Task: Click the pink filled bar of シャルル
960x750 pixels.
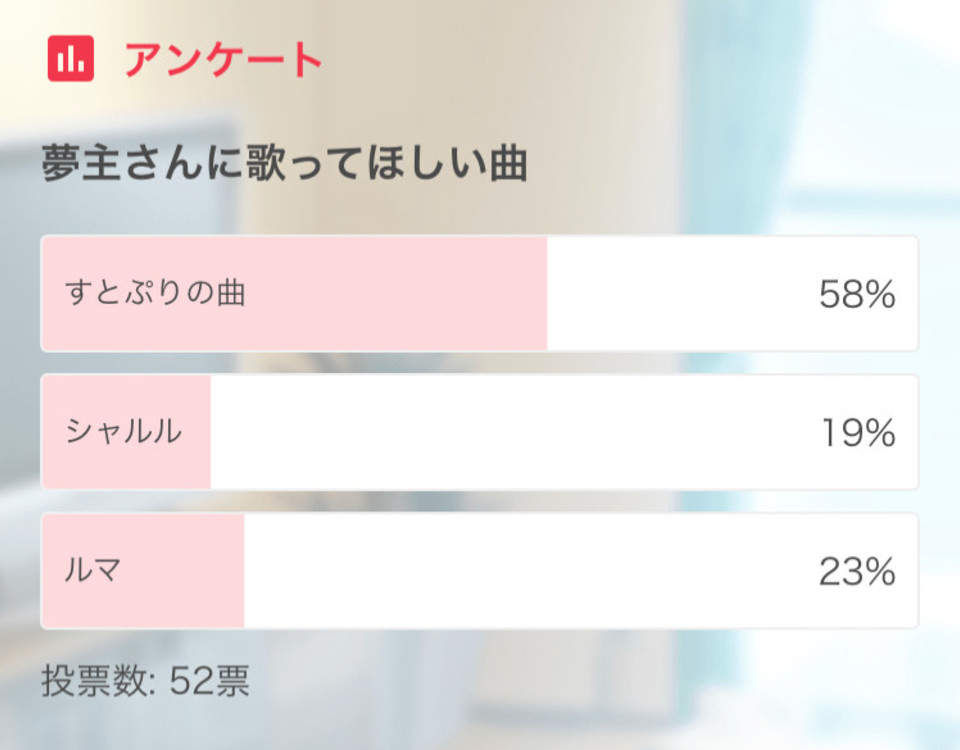Action: [x=126, y=432]
